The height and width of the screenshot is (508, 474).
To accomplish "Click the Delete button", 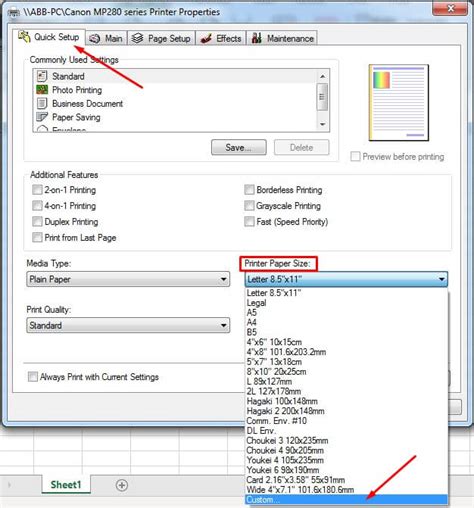I will pos(301,147).
